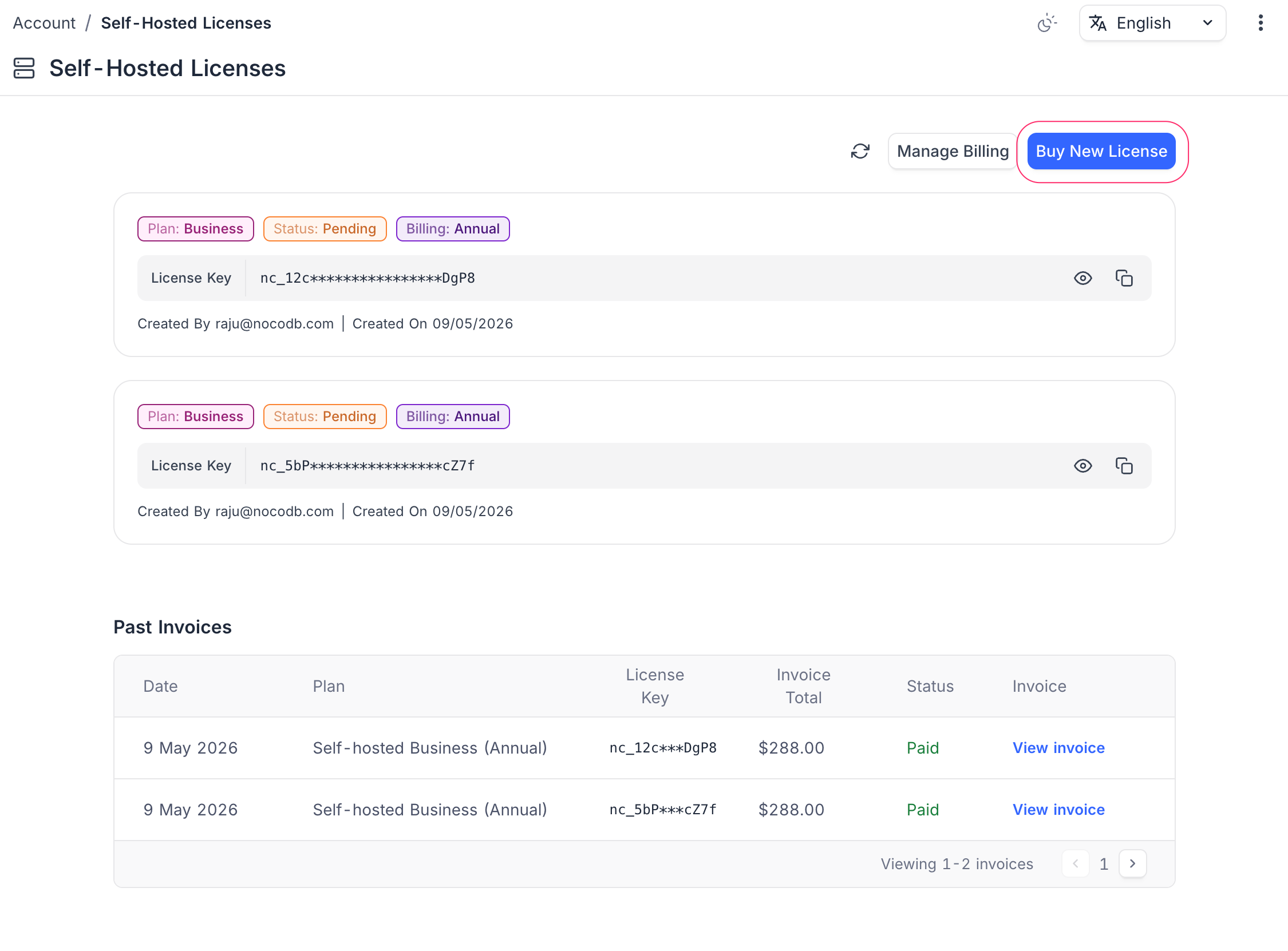The width and height of the screenshot is (1288, 951).
Task: Click the License Key label in nc_5bP card
Action: (x=191, y=466)
